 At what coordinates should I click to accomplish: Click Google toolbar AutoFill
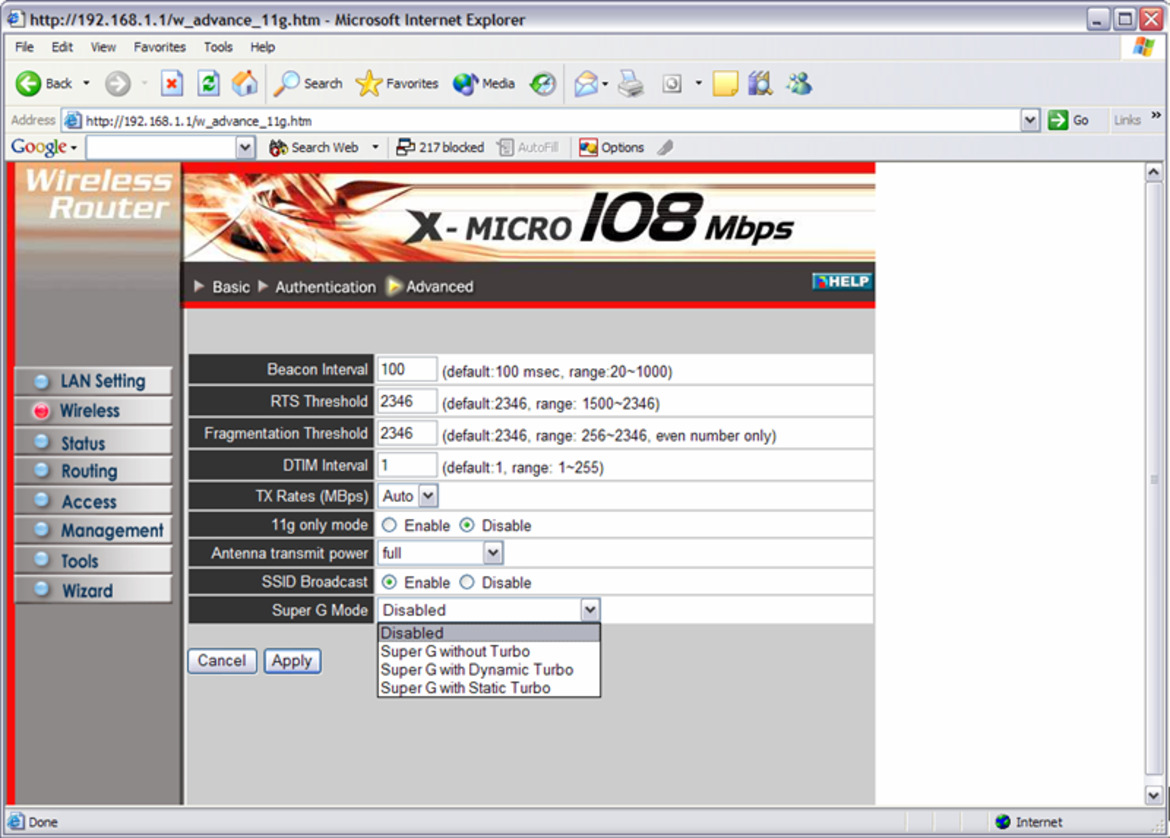528,148
